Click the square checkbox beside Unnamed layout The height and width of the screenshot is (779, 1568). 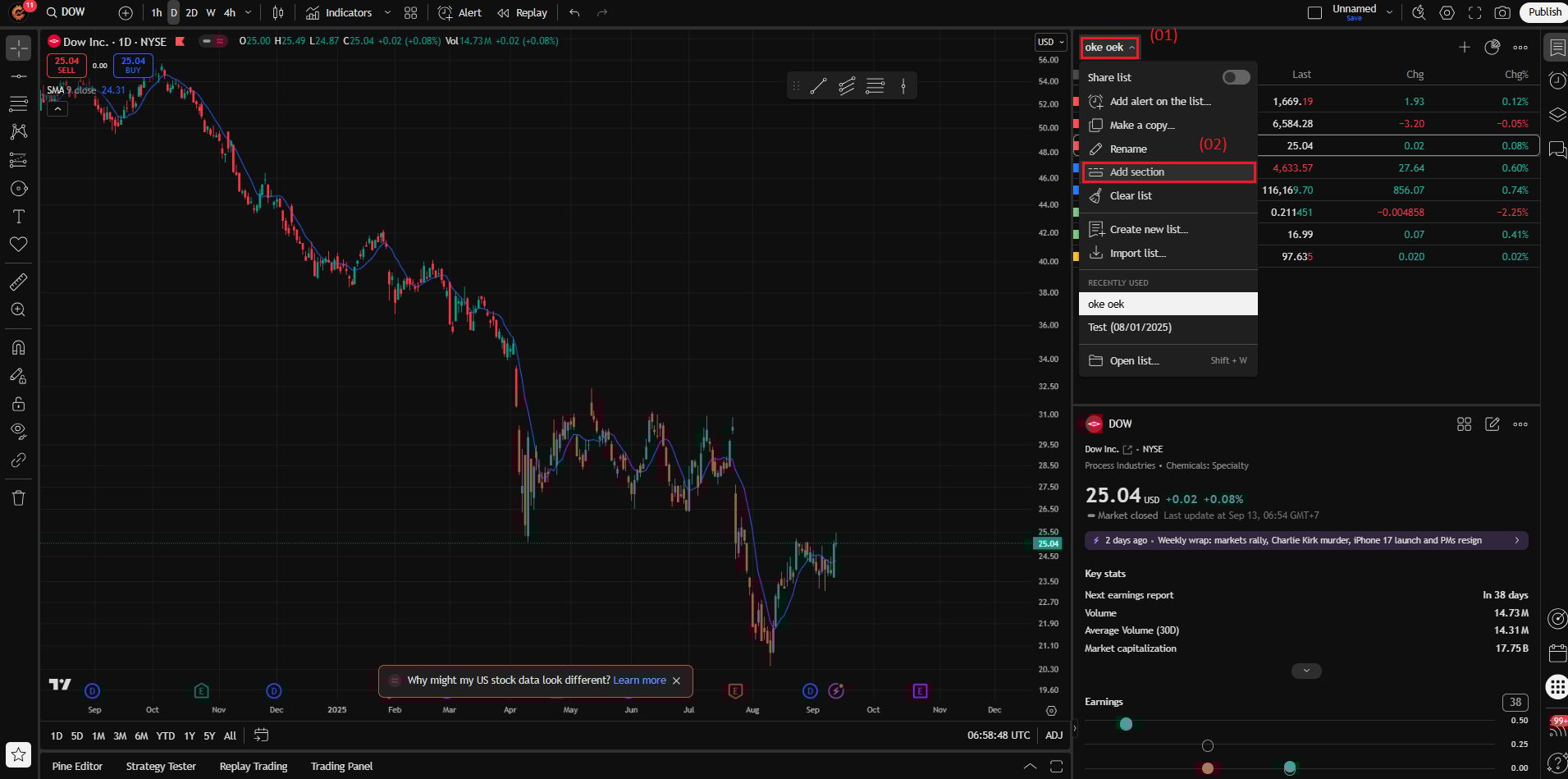coord(1314,12)
